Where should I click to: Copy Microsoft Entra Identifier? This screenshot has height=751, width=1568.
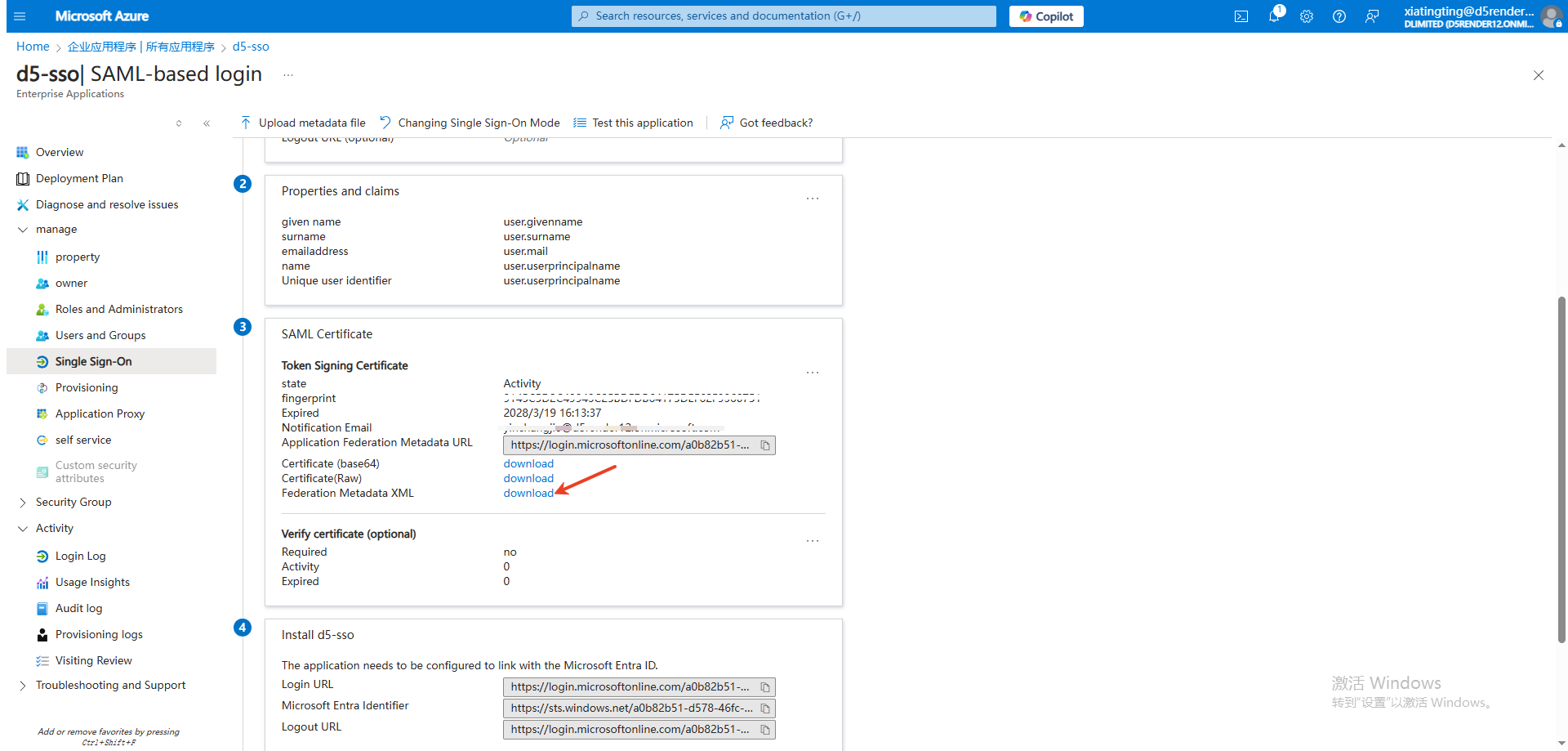765,709
